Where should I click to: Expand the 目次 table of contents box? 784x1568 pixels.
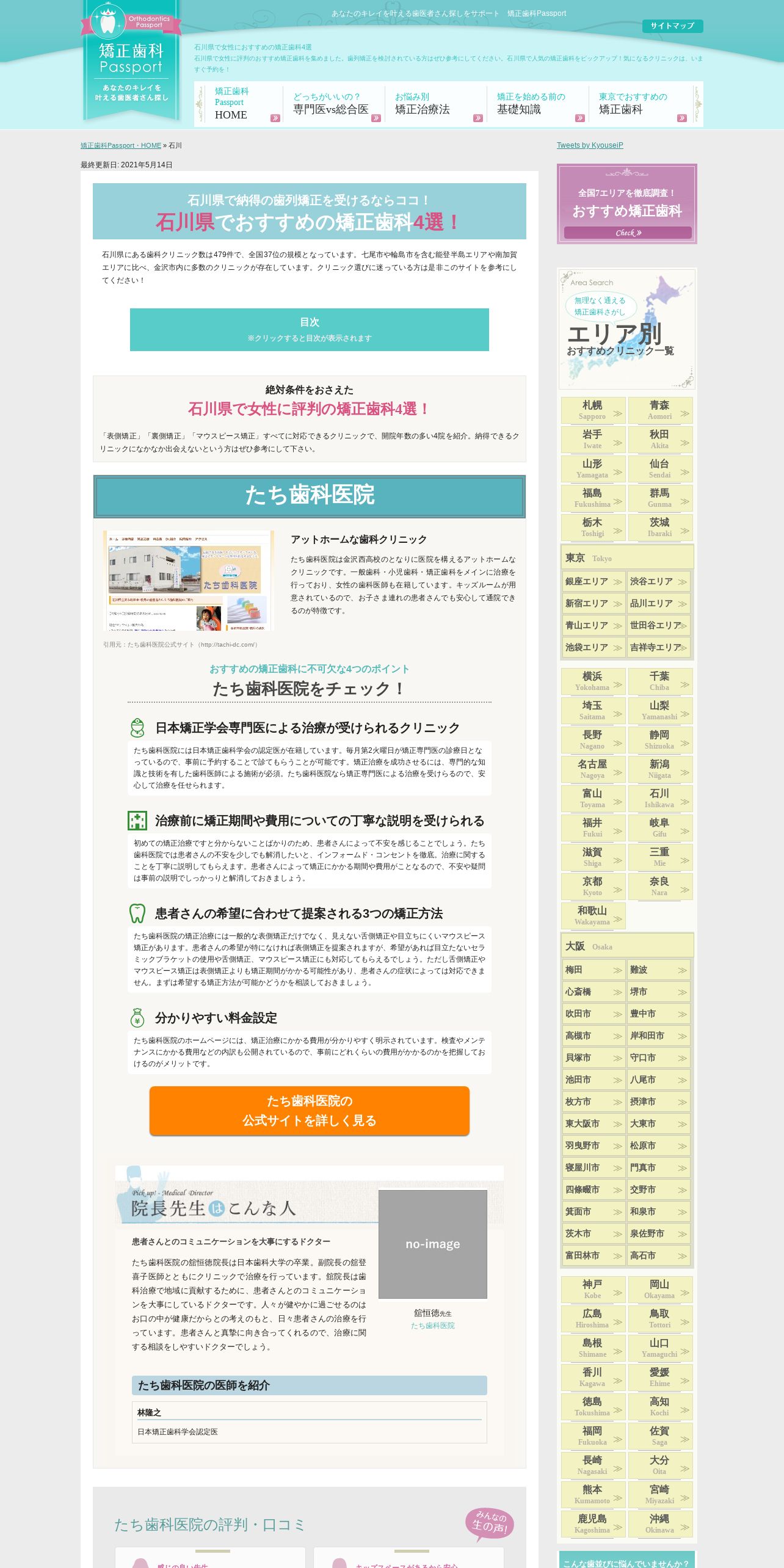click(310, 330)
